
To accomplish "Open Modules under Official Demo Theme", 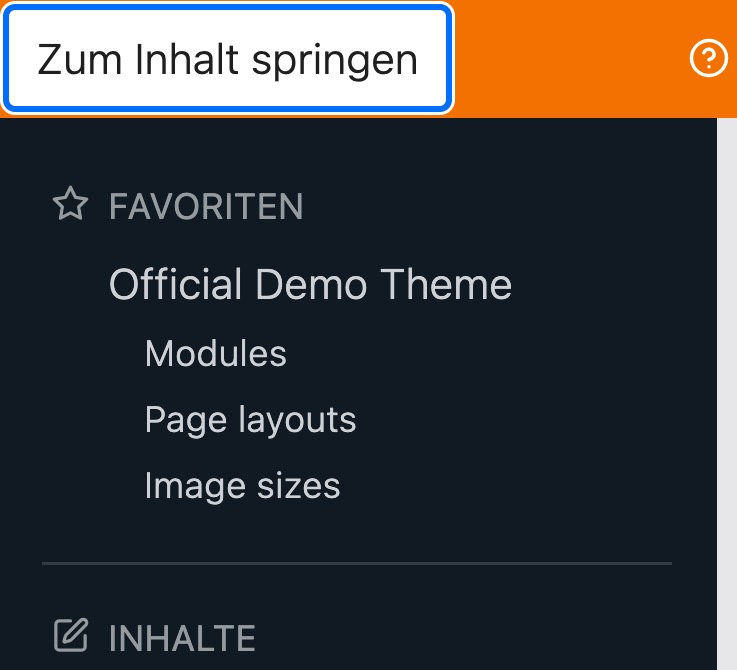I will [215, 353].
